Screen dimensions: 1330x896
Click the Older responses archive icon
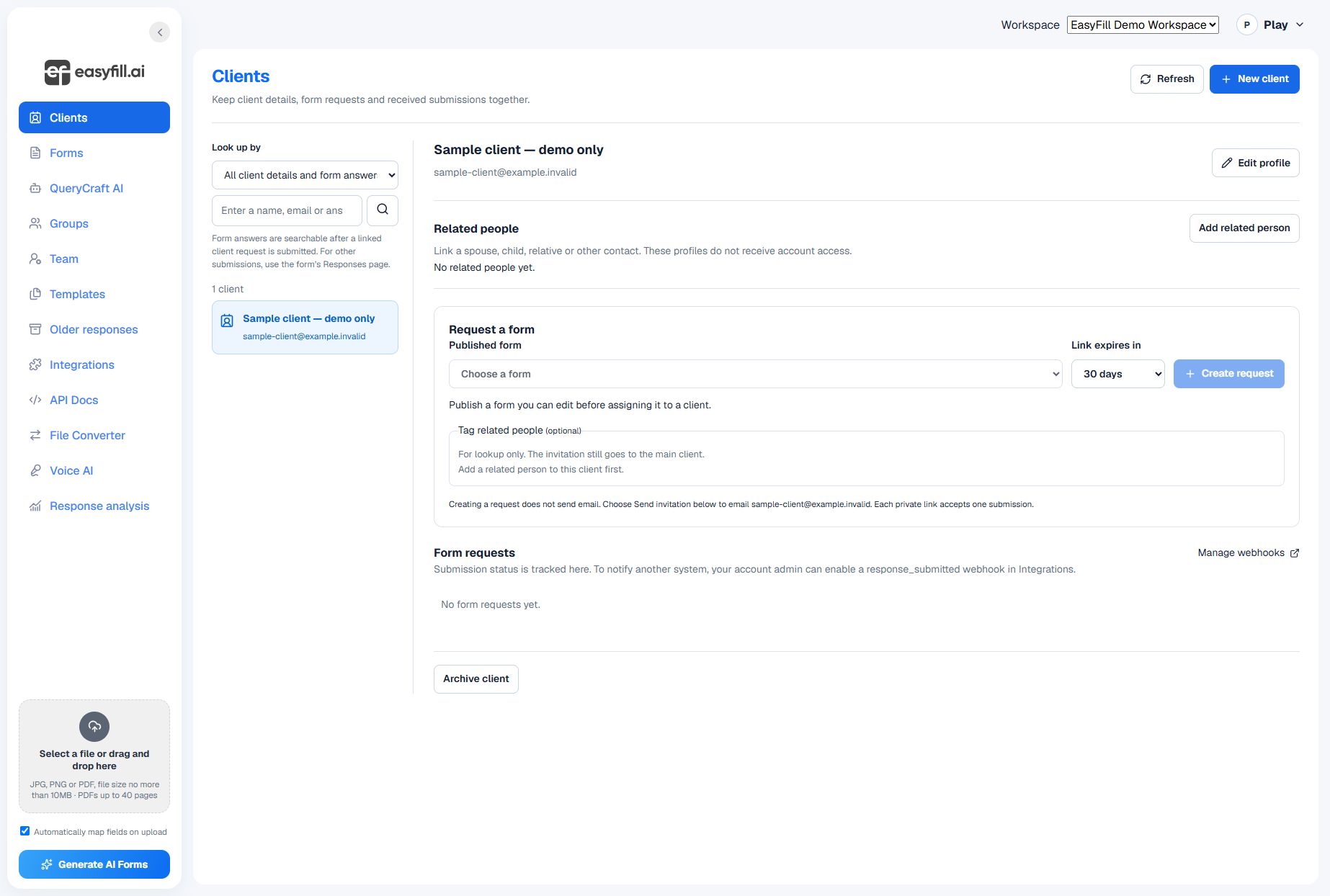pos(35,329)
